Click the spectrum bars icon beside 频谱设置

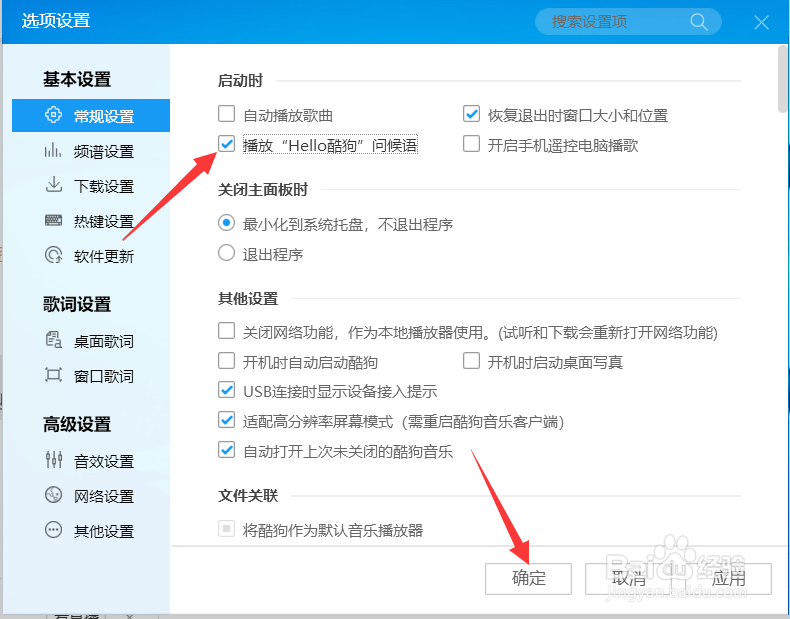[x=53, y=150]
